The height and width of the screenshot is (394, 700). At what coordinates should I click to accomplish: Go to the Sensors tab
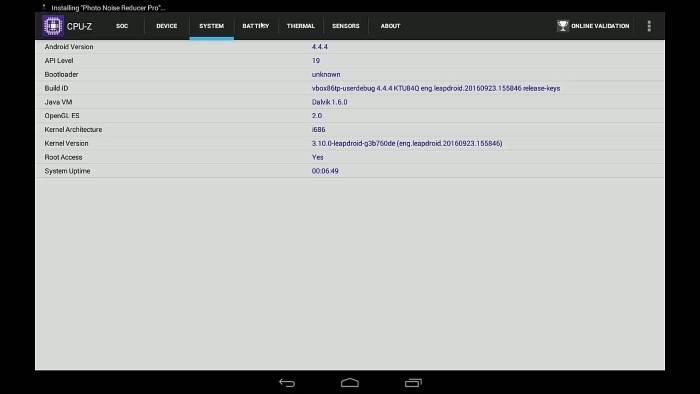[346, 26]
